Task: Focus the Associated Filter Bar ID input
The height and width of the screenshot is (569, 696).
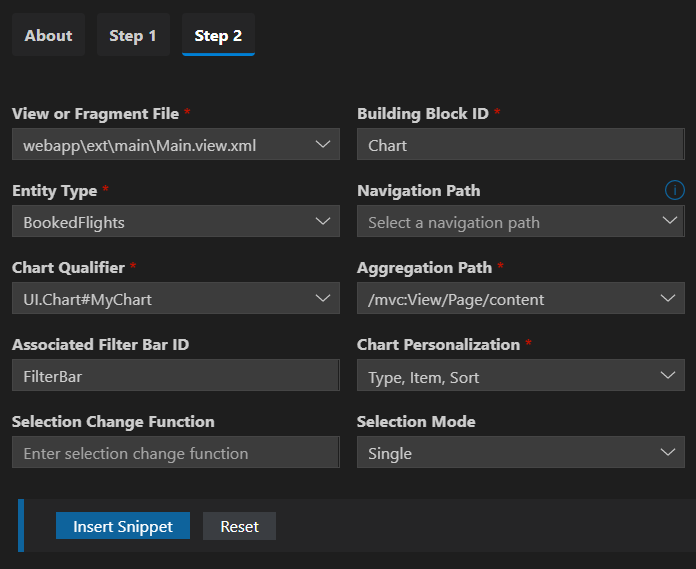Action: pos(176,377)
